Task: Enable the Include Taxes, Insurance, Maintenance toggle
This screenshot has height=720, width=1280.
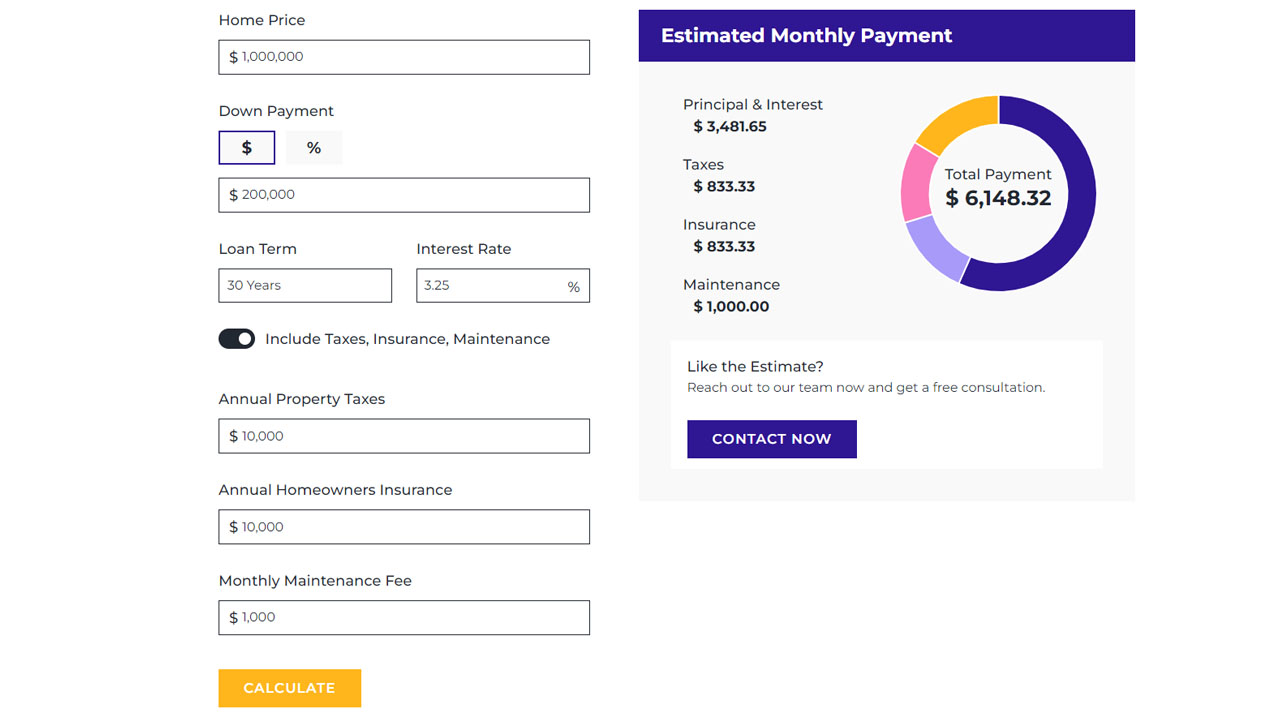Action: pos(236,338)
